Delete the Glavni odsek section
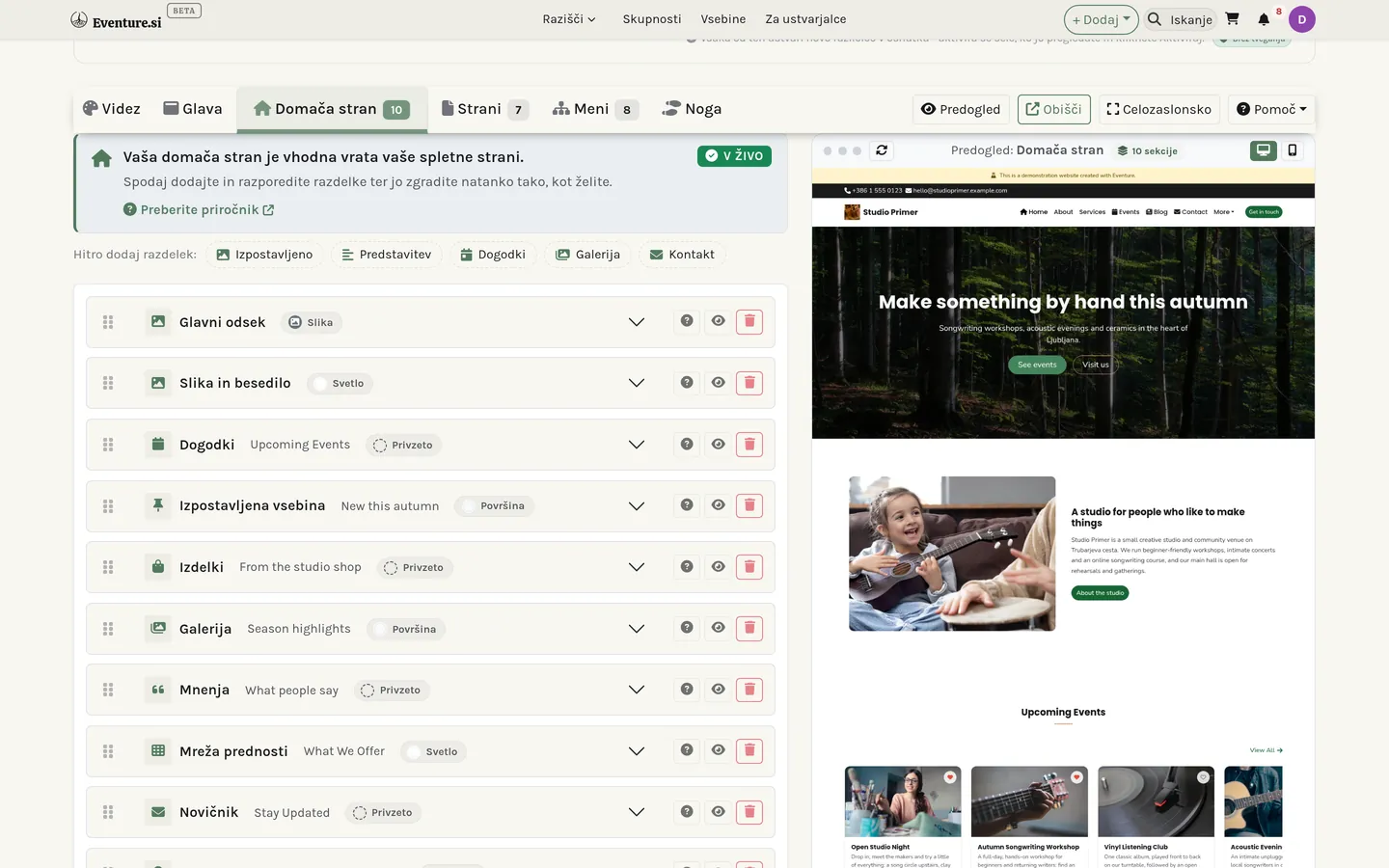This screenshot has width=1389, height=868. coord(749,322)
